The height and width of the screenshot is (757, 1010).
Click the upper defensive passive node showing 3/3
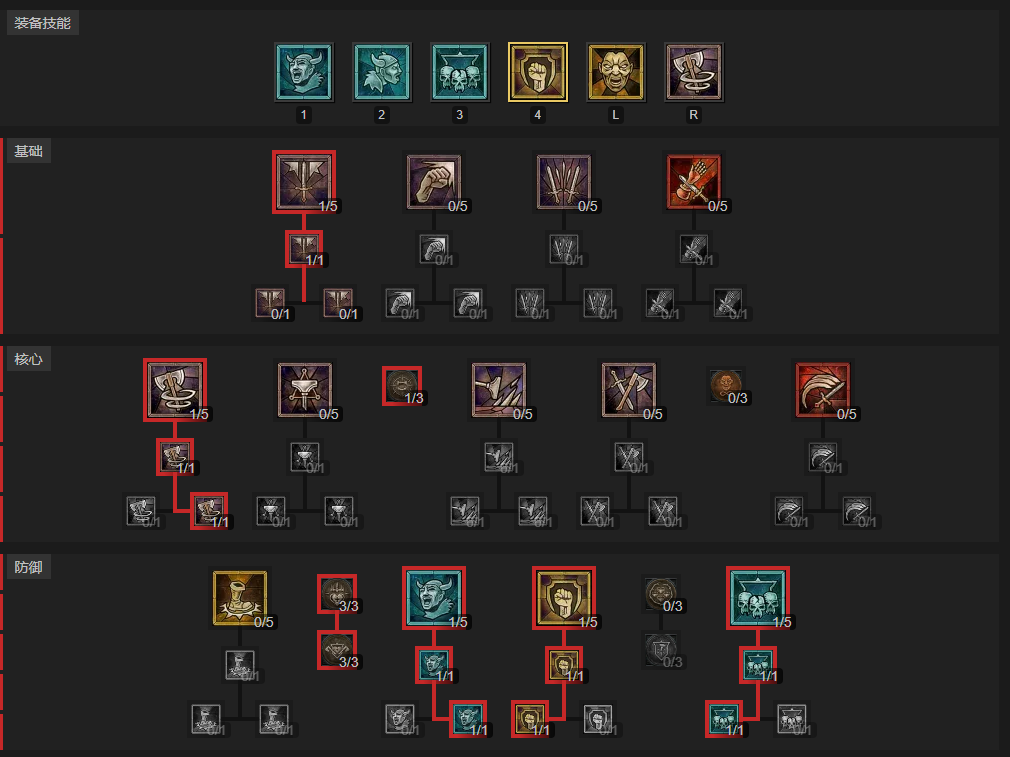(x=337, y=594)
